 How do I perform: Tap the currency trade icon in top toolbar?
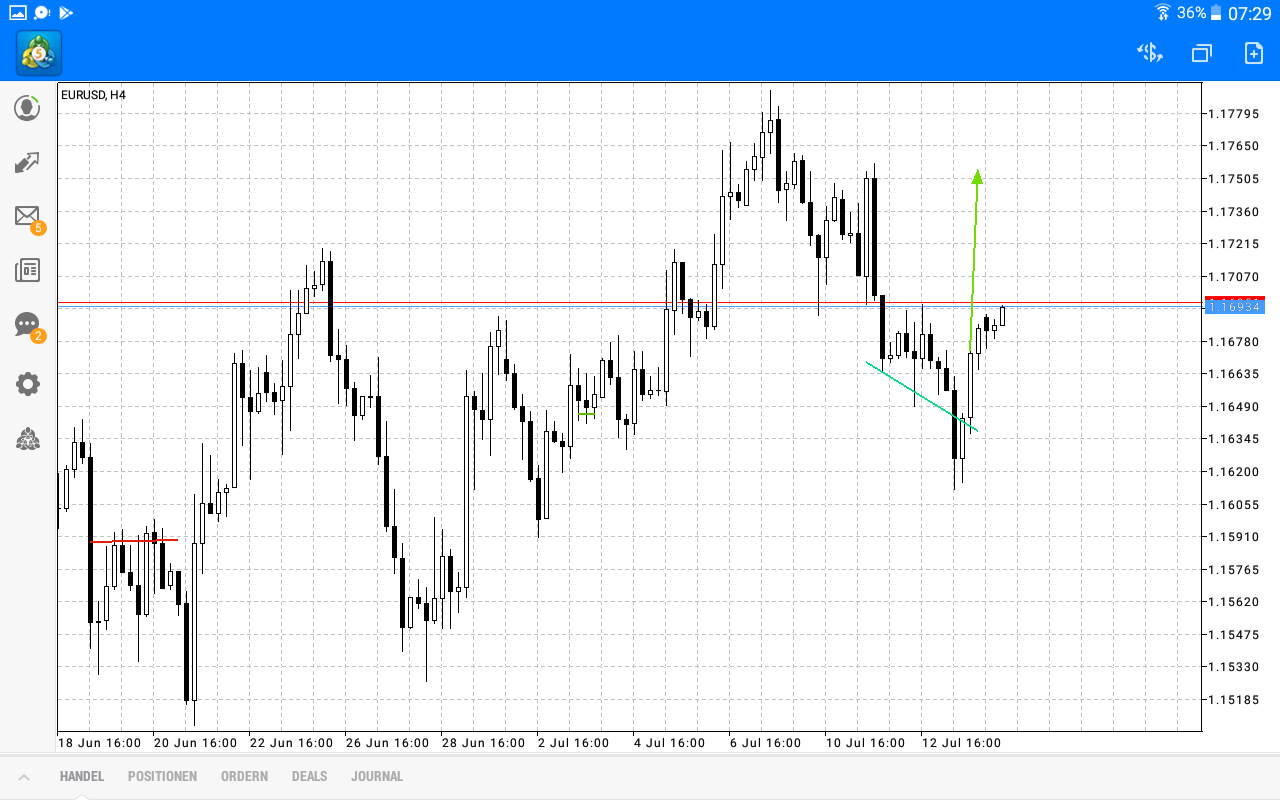1149,52
